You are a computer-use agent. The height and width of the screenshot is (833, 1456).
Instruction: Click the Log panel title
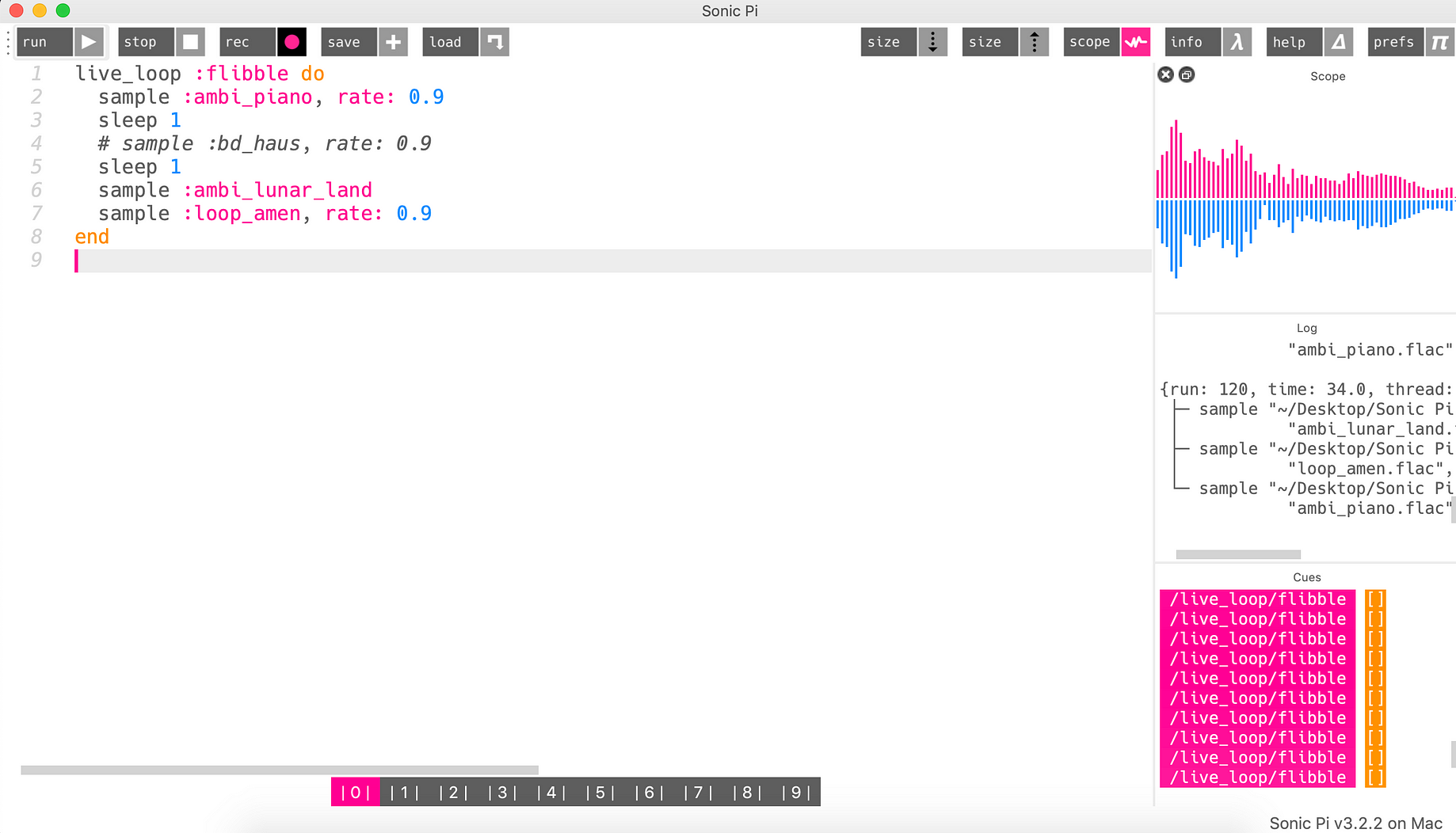point(1306,328)
